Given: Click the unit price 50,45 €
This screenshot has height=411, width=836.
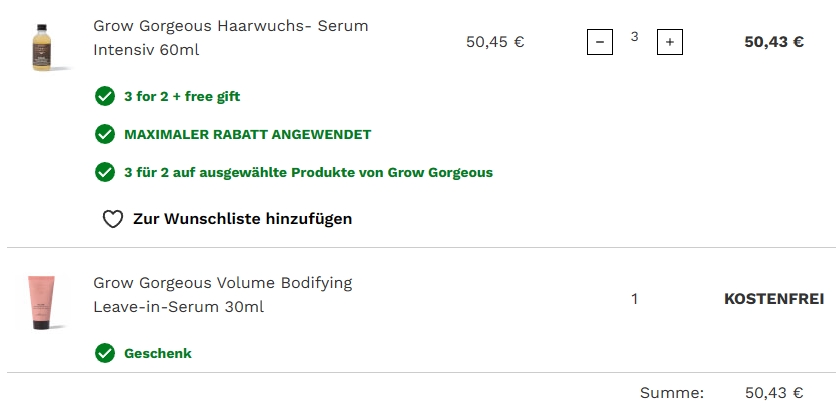Looking at the screenshot, I should point(495,42).
